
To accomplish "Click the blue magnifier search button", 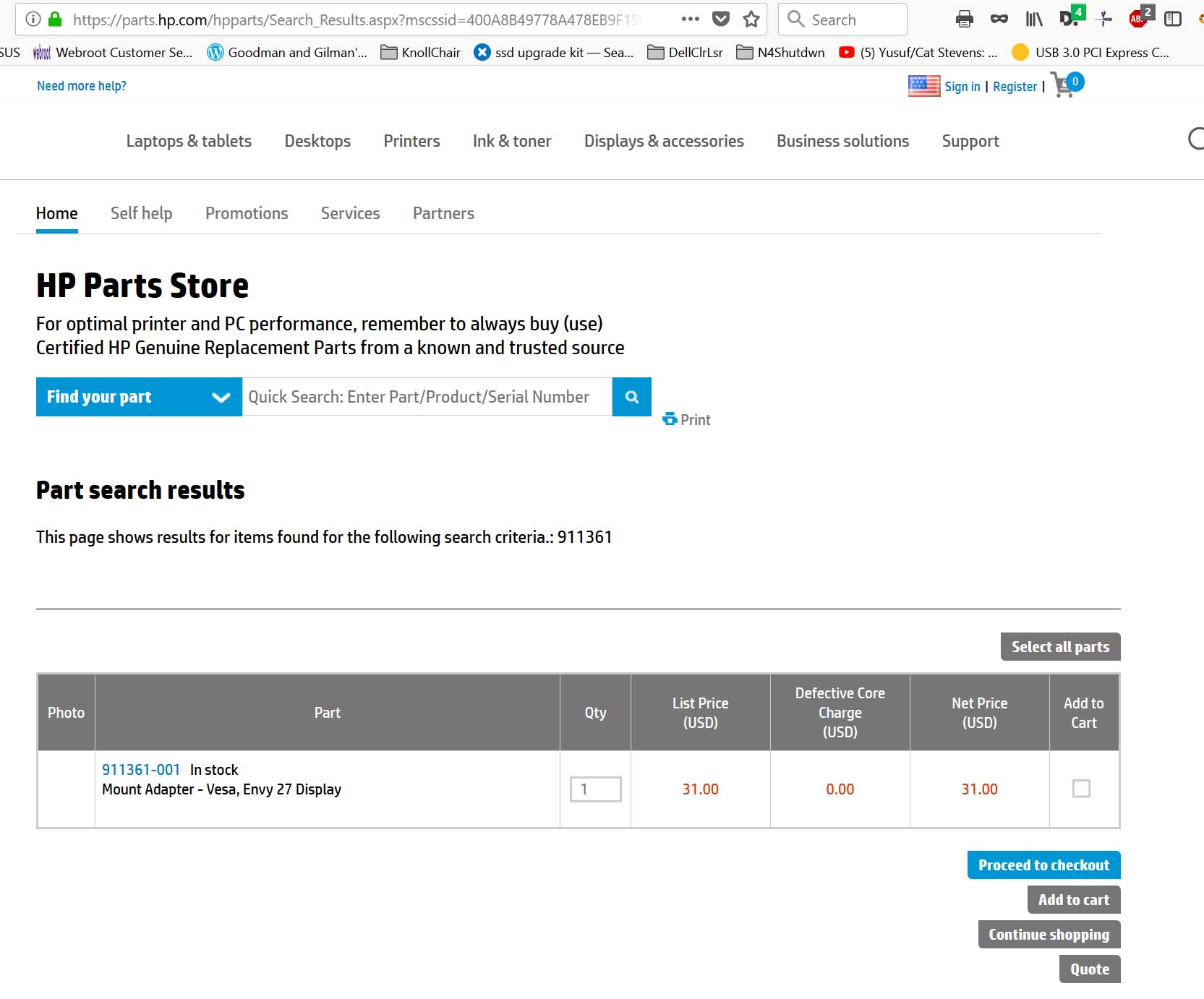I will click(x=632, y=397).
